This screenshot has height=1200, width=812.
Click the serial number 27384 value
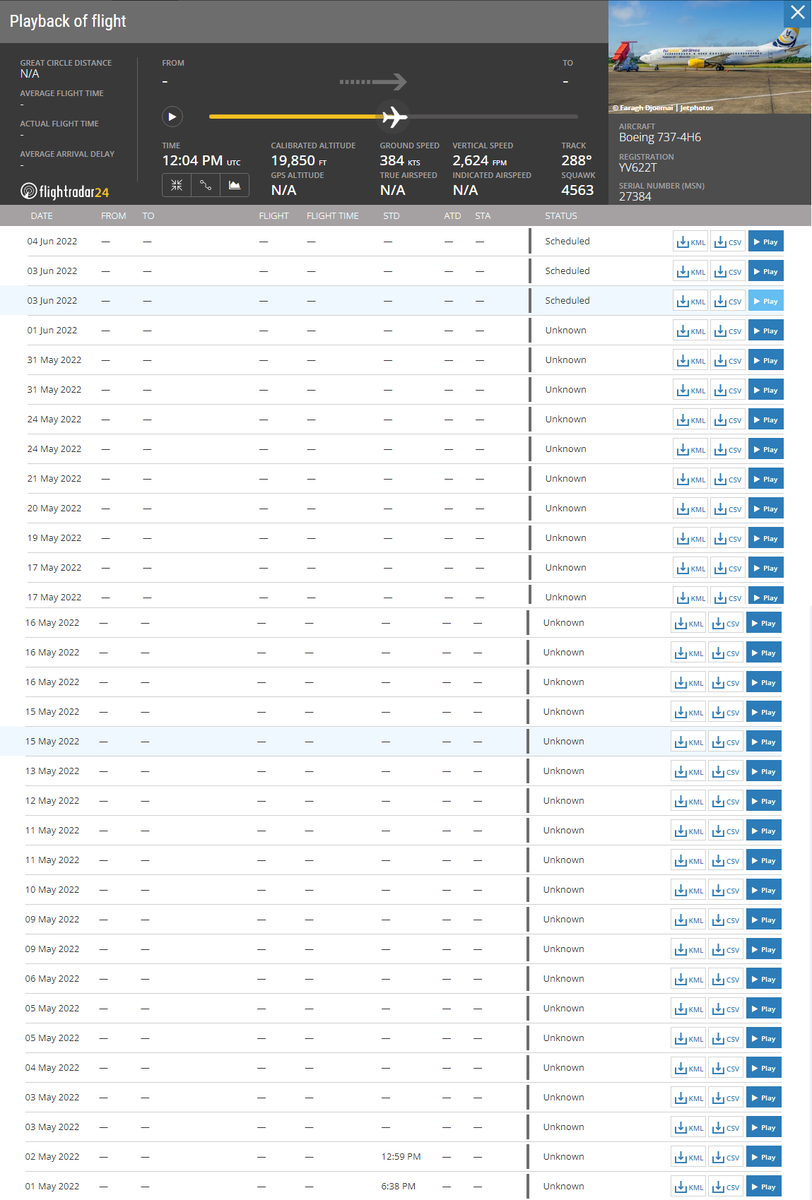coord(635,197)
